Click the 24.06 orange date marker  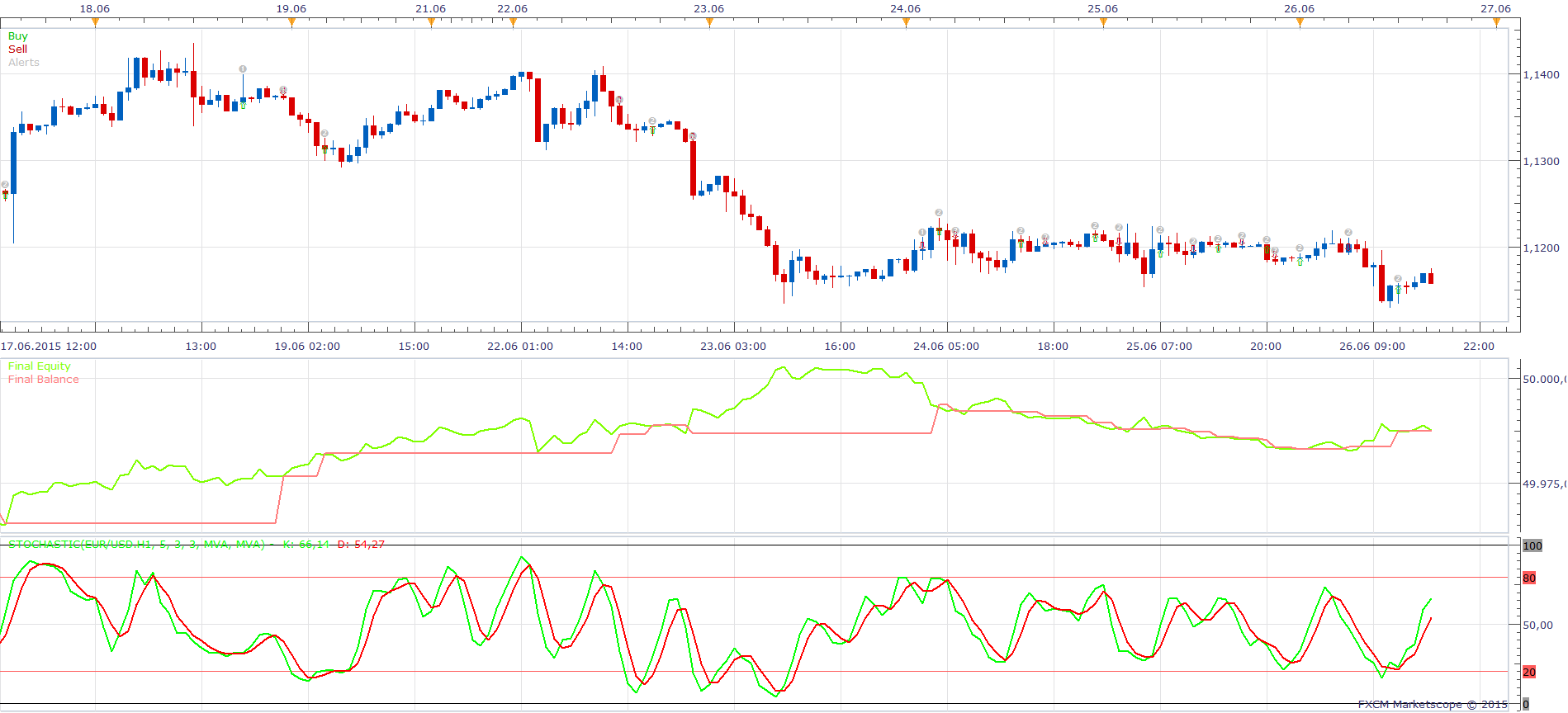point(906,22)
